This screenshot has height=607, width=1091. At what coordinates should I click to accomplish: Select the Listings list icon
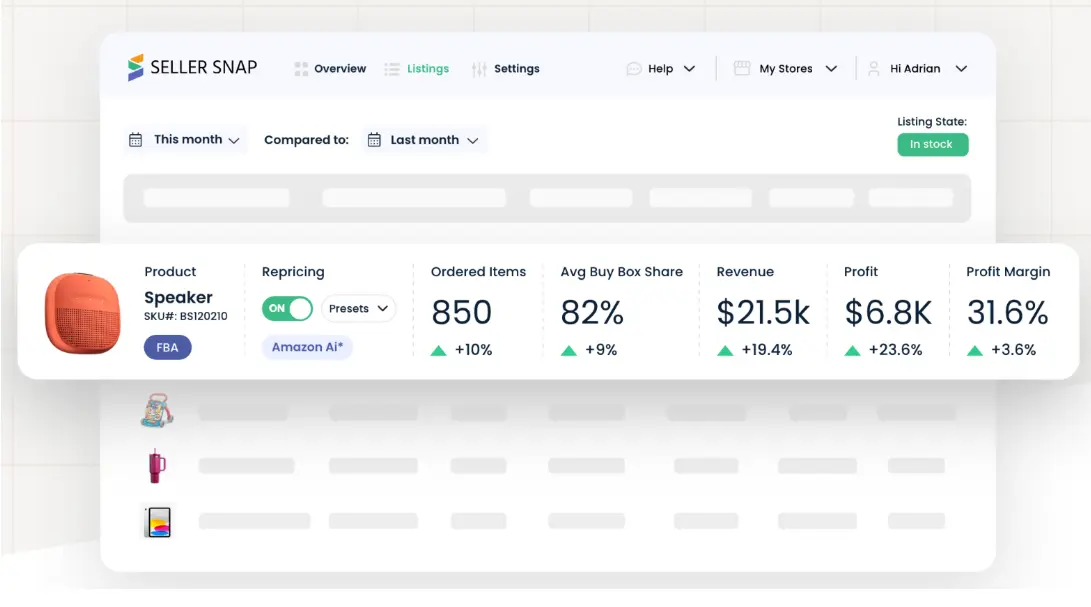click(392, 69)
